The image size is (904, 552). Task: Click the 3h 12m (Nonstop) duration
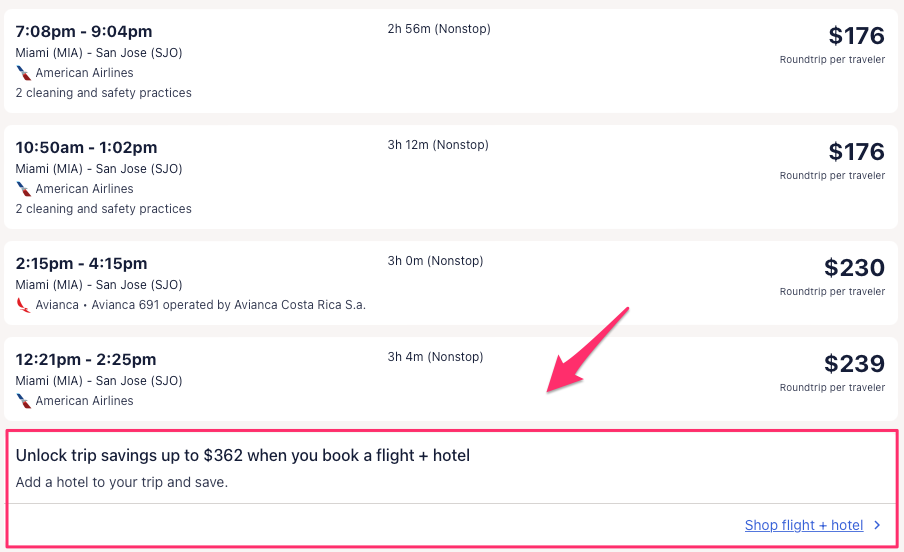(438, 145)
